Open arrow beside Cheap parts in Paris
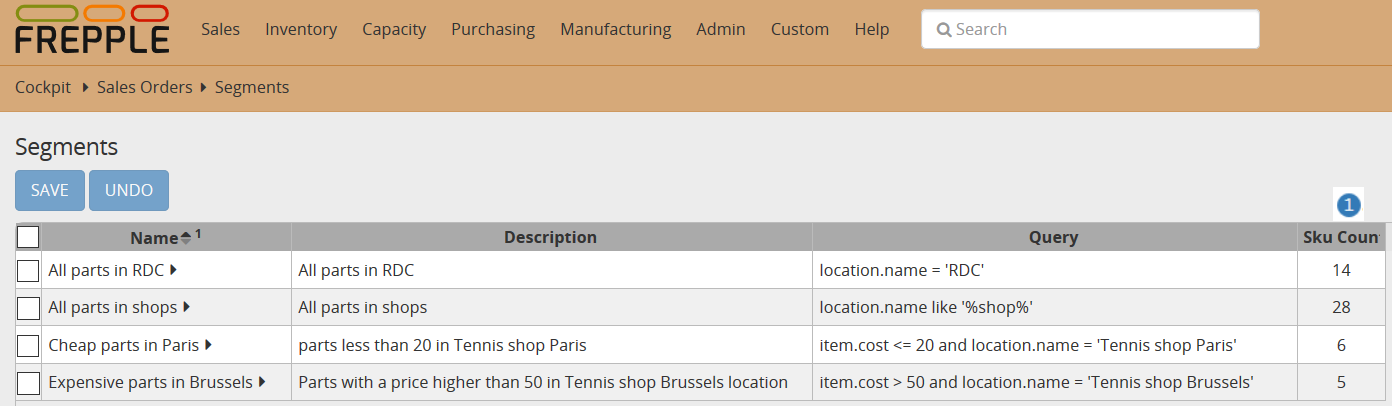This screenshot has height=406, width=1392. tap(209, 345)
